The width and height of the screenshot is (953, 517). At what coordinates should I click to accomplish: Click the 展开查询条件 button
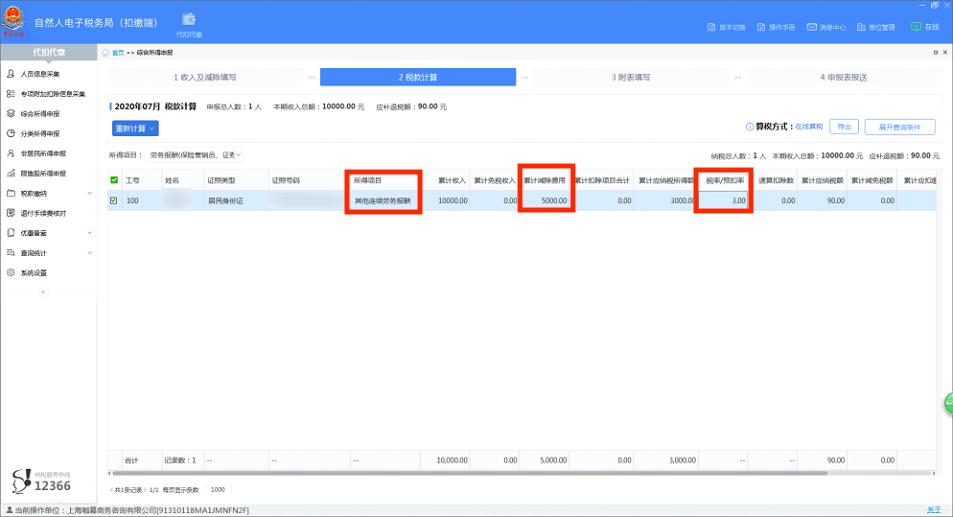[x=899, y=127]
